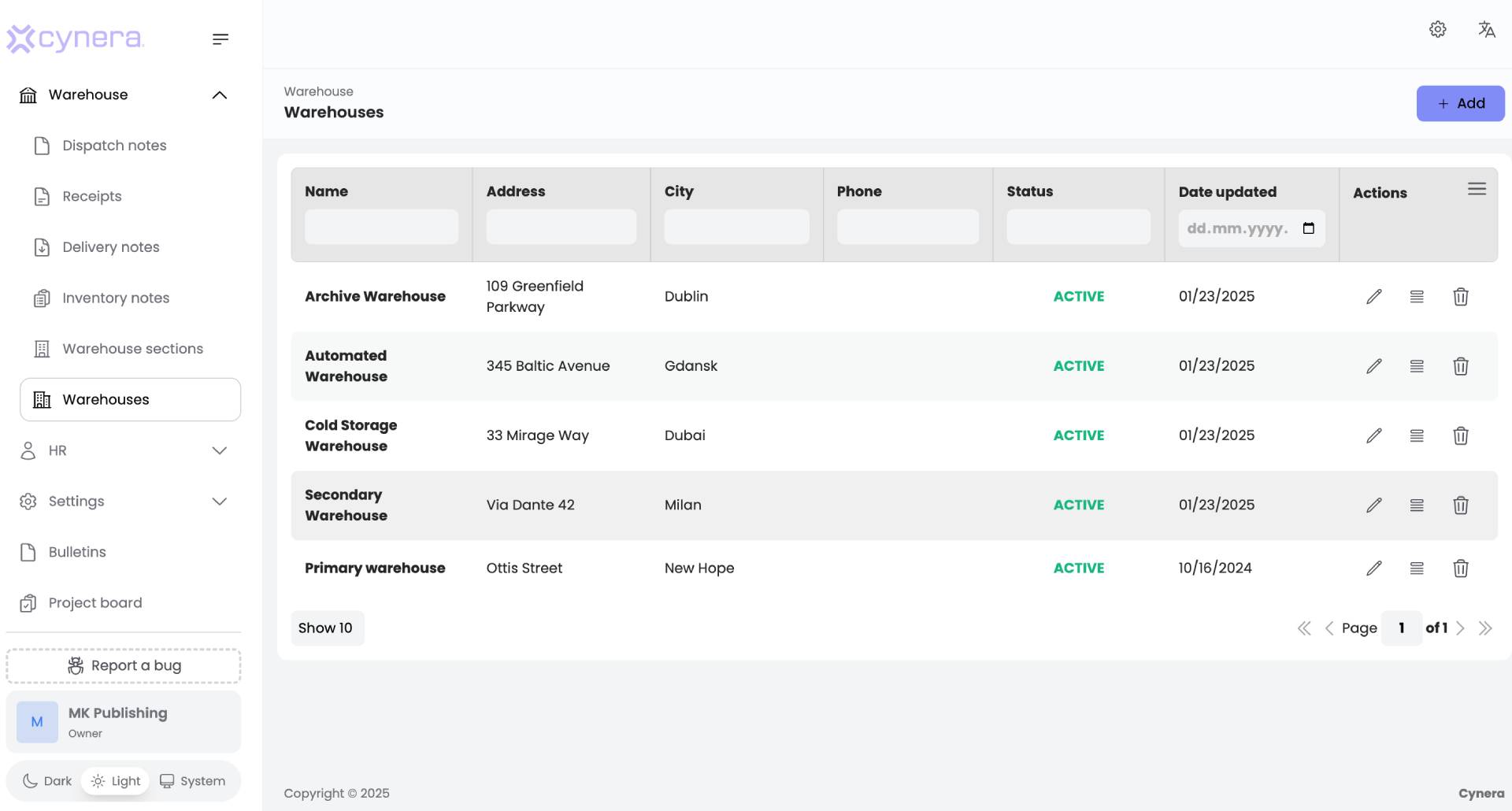Open details list icon for Primary warehouse
Image resolution: width=1512 pixels, height=811 pixels.
(x=1417, y=568)
